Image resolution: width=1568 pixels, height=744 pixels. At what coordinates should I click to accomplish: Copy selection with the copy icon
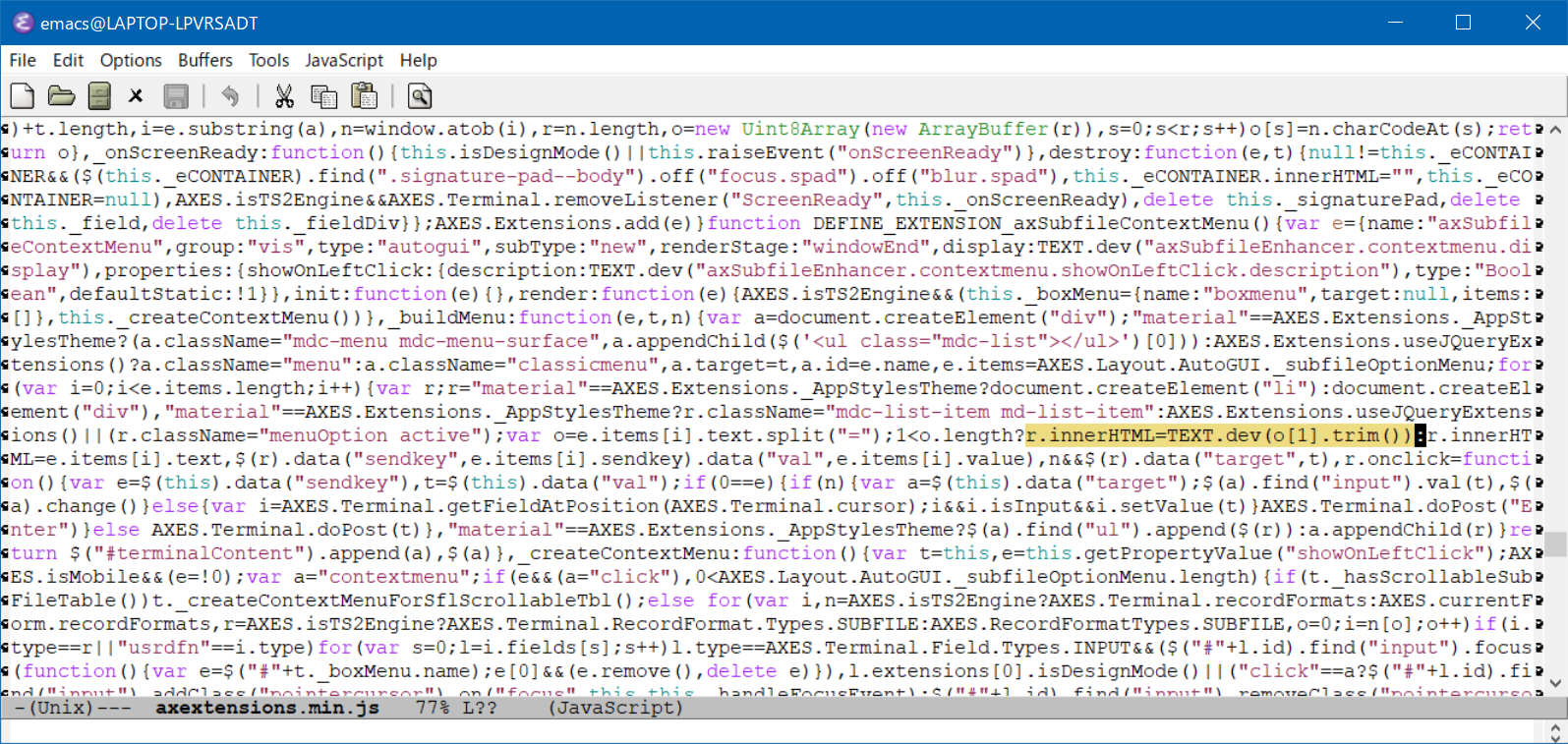[x=323, y=96]
